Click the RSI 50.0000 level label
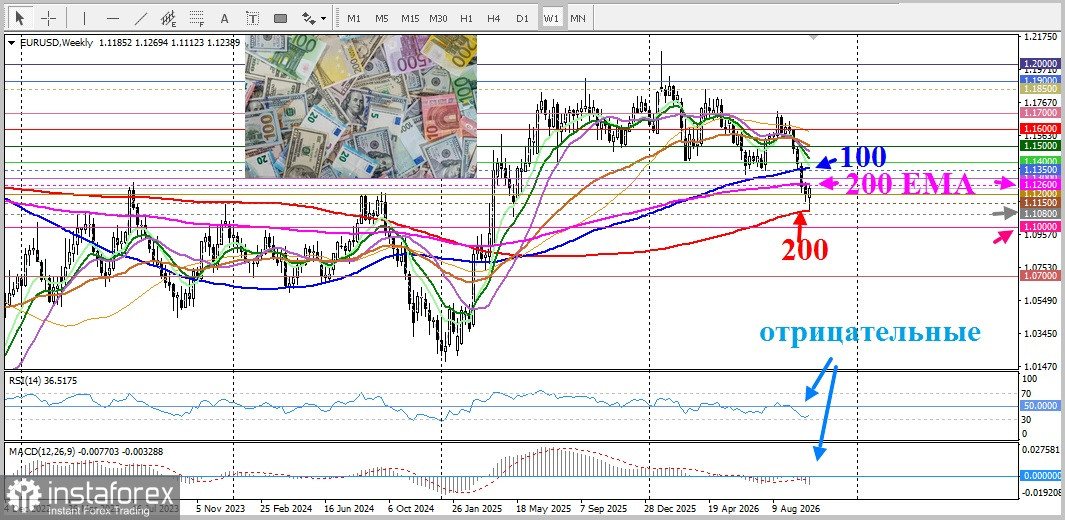This screenshot has height=520, width=1065. coord(1039,405)
